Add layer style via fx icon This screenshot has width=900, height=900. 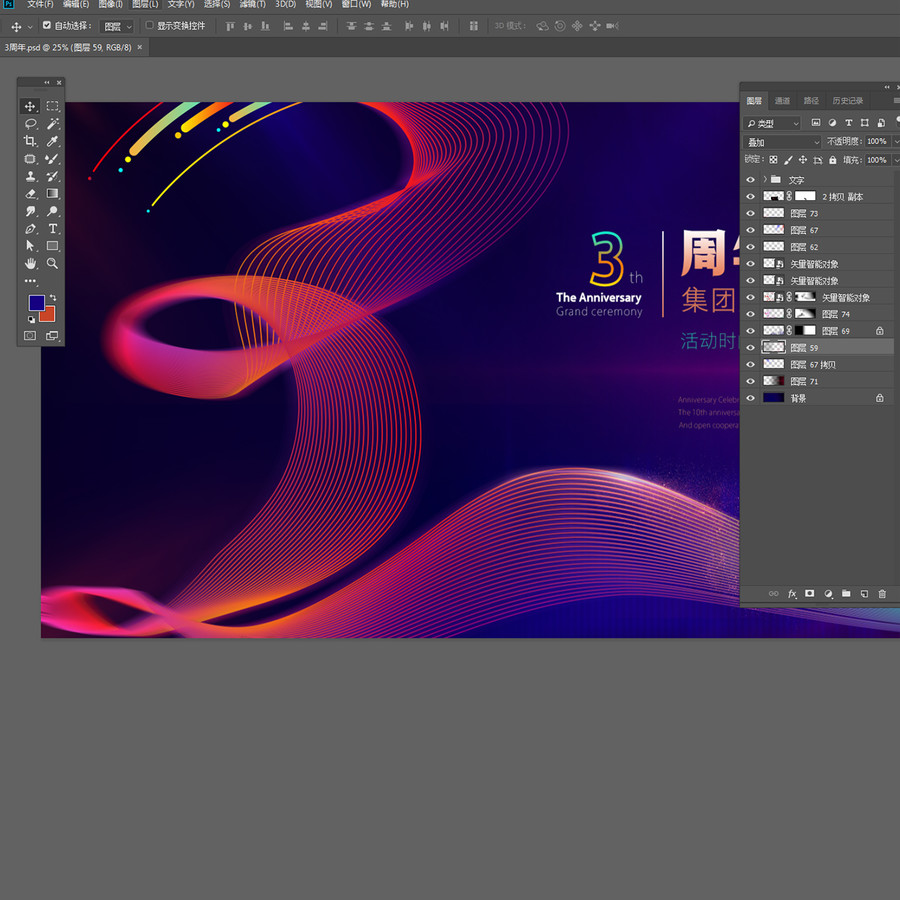pos(792,594)
